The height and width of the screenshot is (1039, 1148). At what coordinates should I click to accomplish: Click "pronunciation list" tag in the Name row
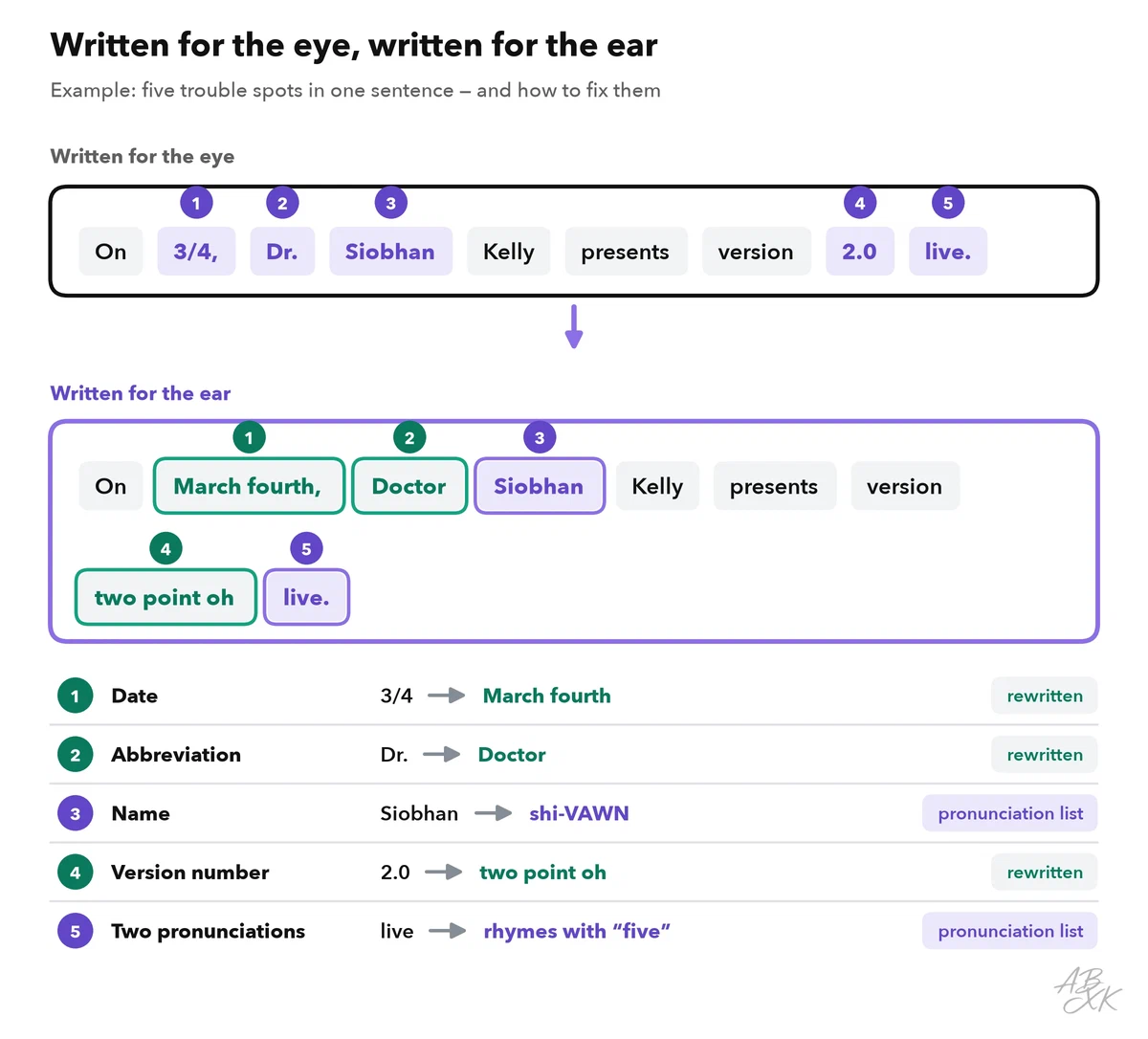tap(1010, 813)
